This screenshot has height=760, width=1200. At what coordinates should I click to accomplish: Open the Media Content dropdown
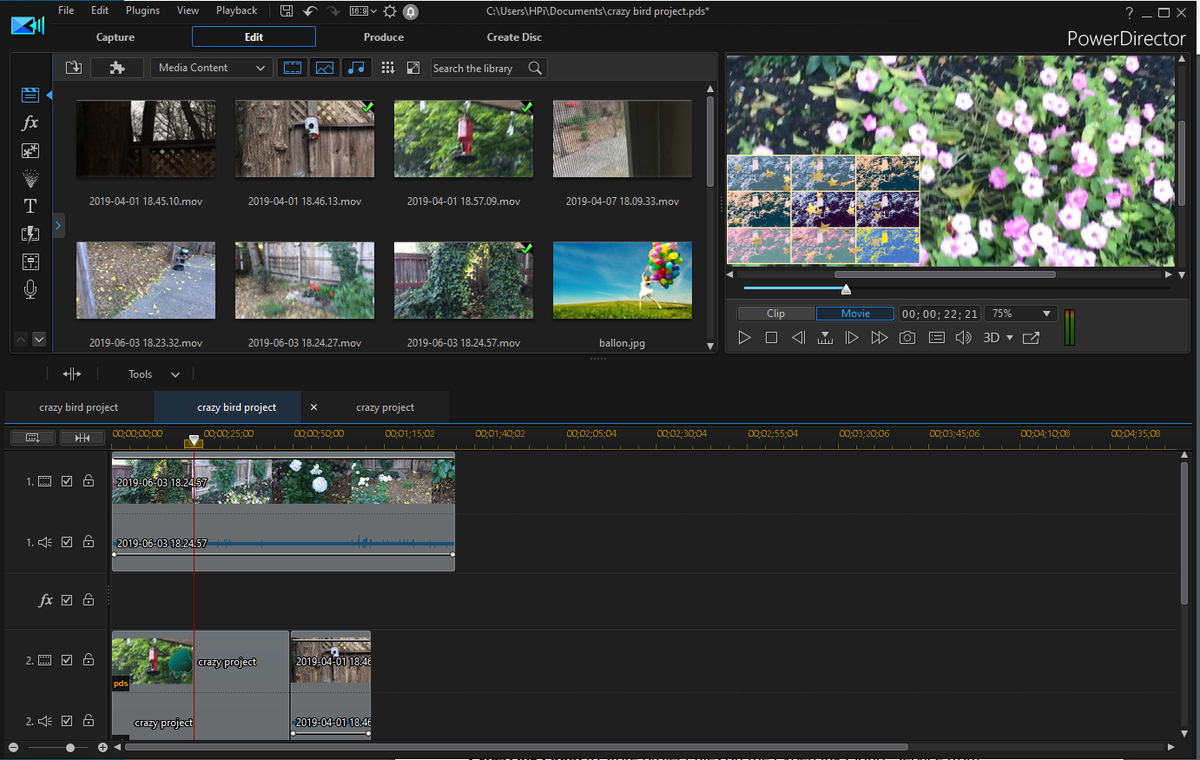tap(211, 68)
